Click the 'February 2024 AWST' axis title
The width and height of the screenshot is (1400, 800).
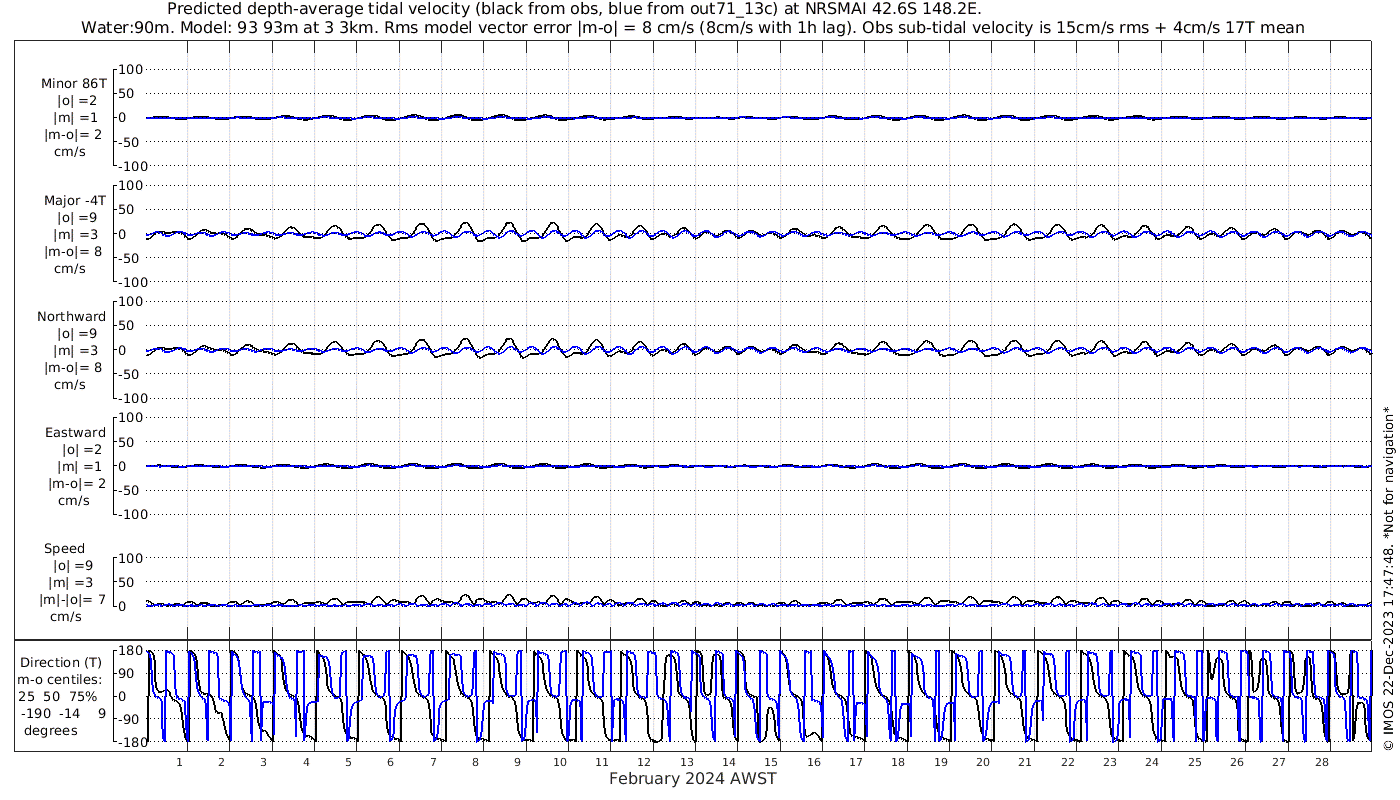click(693, 779)
